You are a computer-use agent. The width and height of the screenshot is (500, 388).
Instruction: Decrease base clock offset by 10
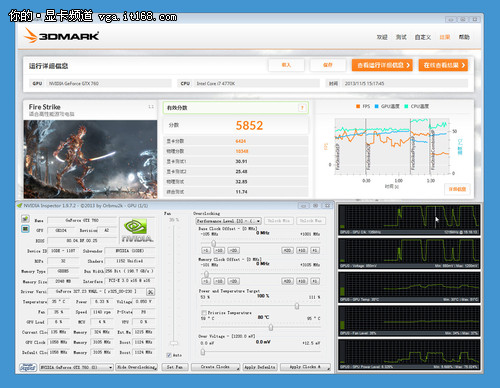pos(219,250)
